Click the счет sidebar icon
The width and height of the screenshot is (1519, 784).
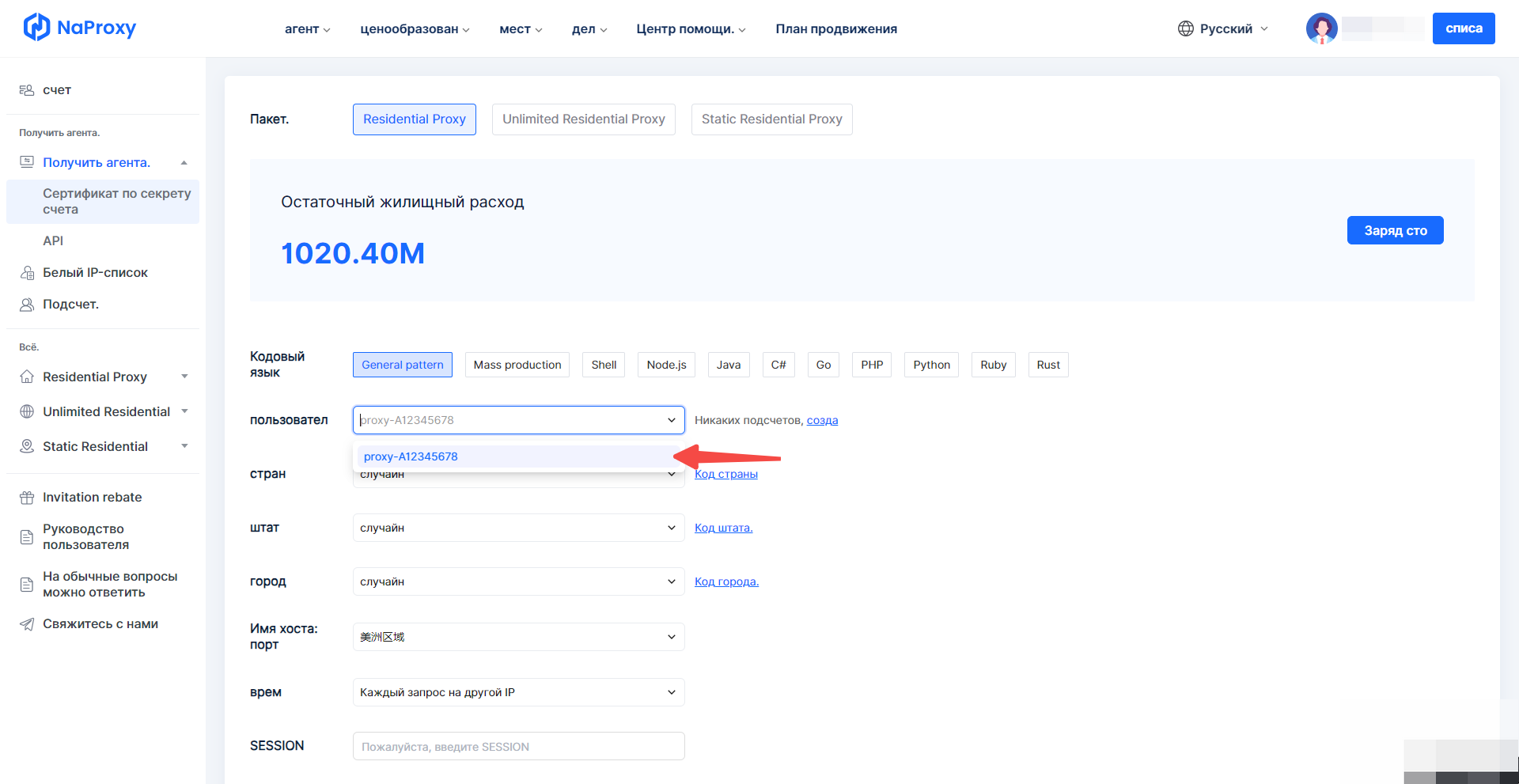click(x=27, y=90)
